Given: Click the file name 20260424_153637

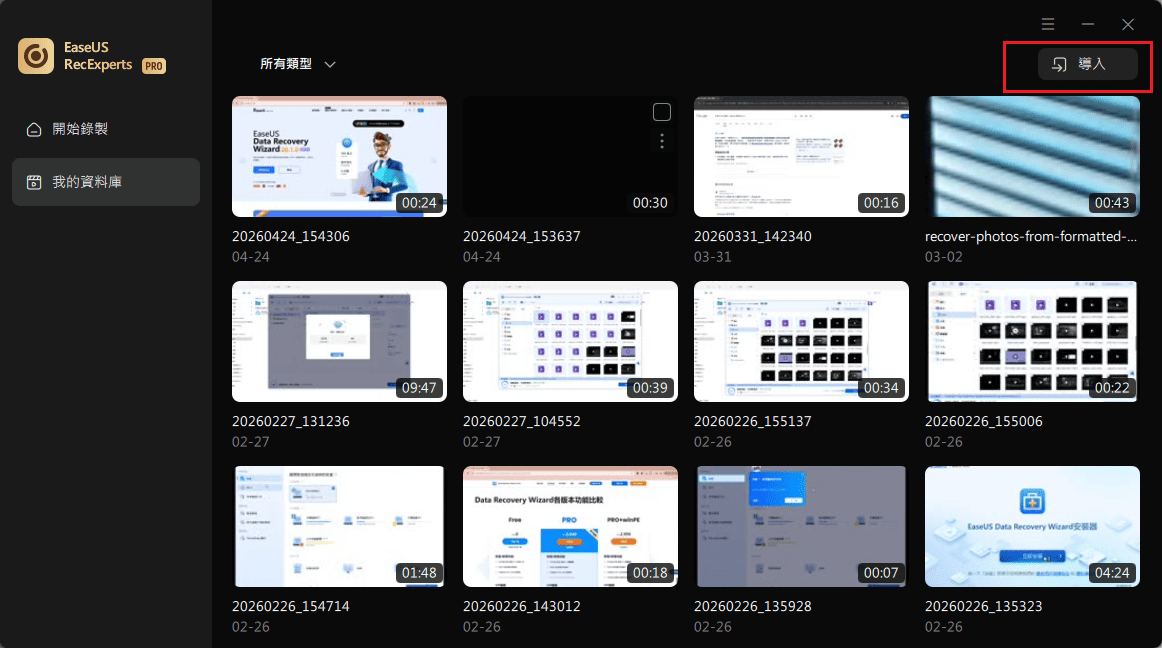Looking at the screenshot, I should [x=522, y=237].
